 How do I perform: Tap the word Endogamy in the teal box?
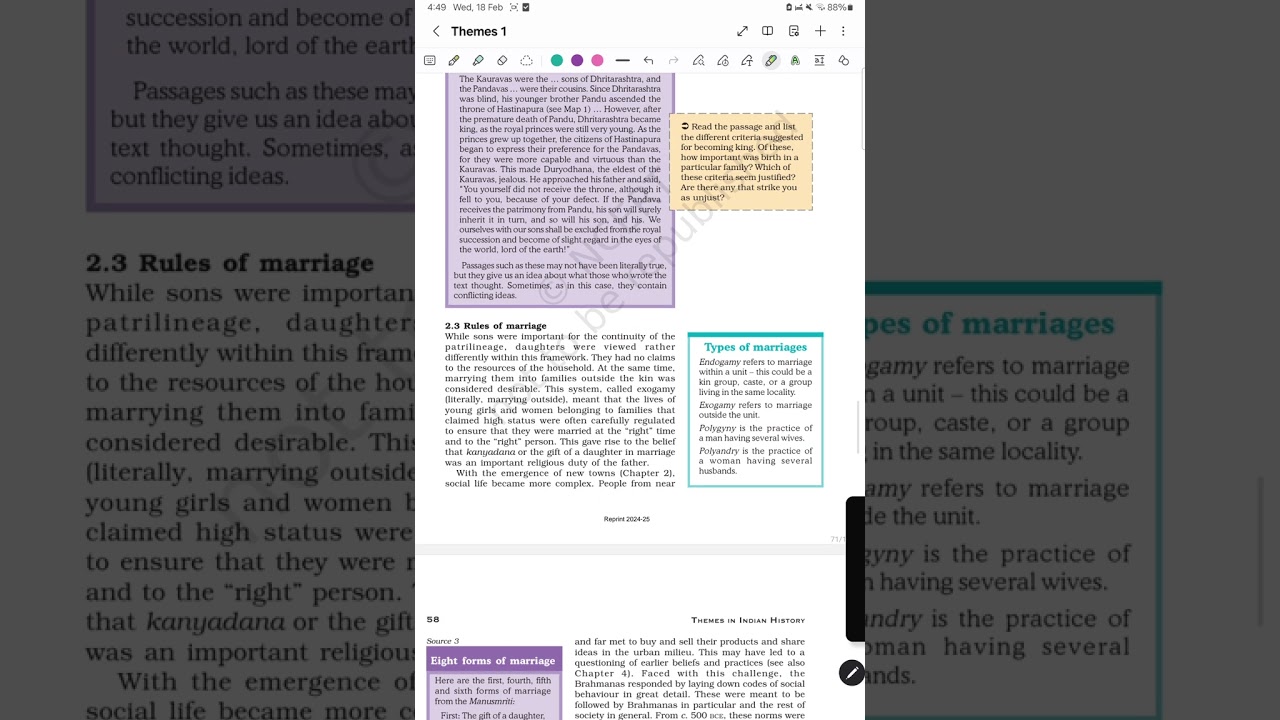(x=720, y=362)
